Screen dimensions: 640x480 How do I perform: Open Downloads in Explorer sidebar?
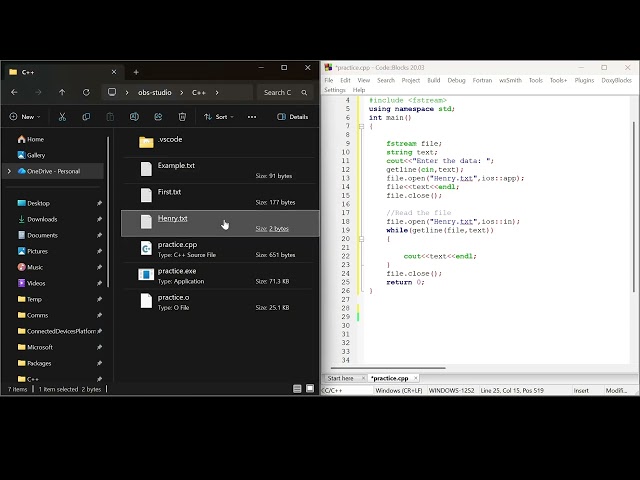(38, 219)
